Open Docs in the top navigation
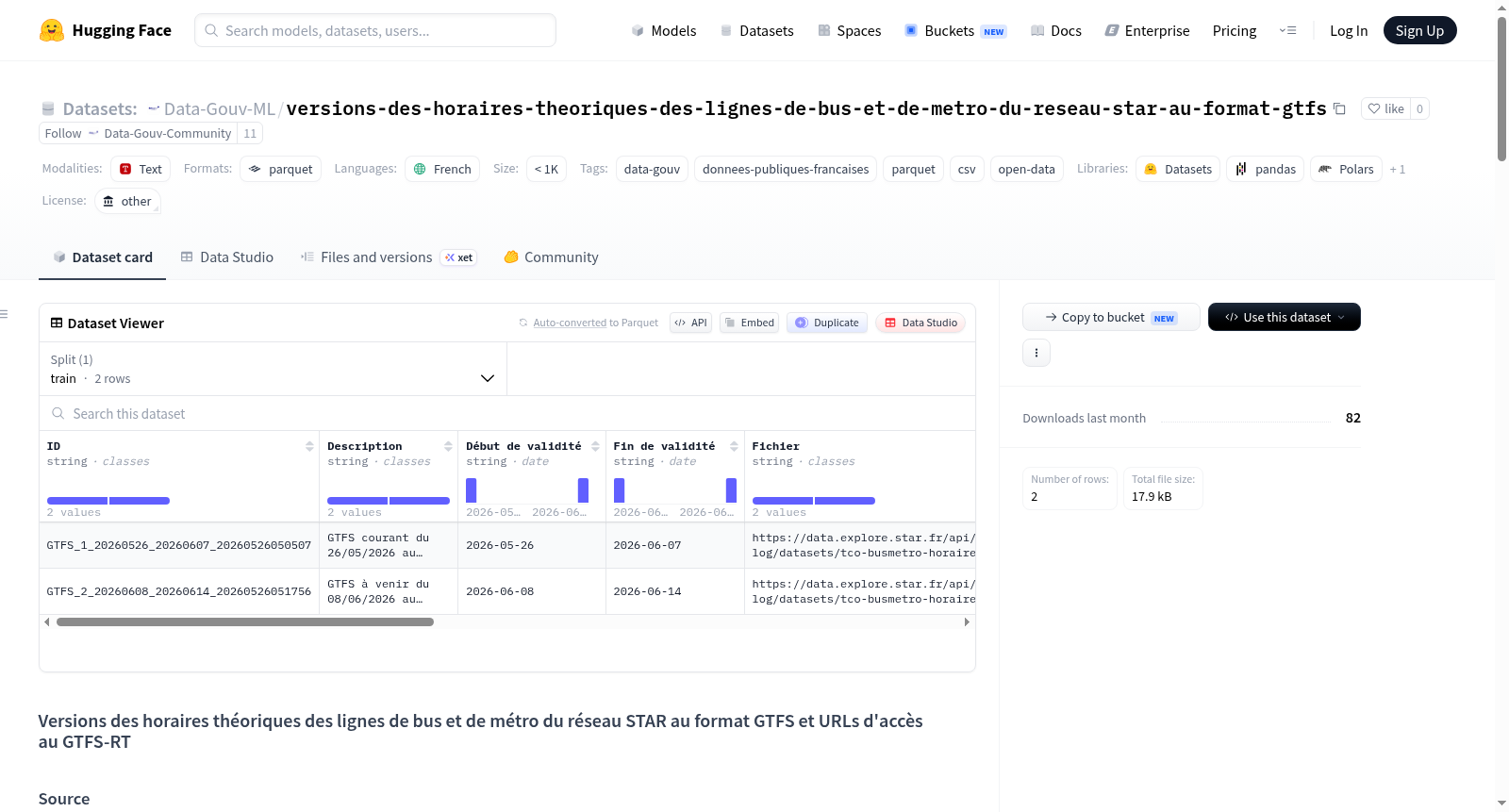 click(x=1056, y=30)
